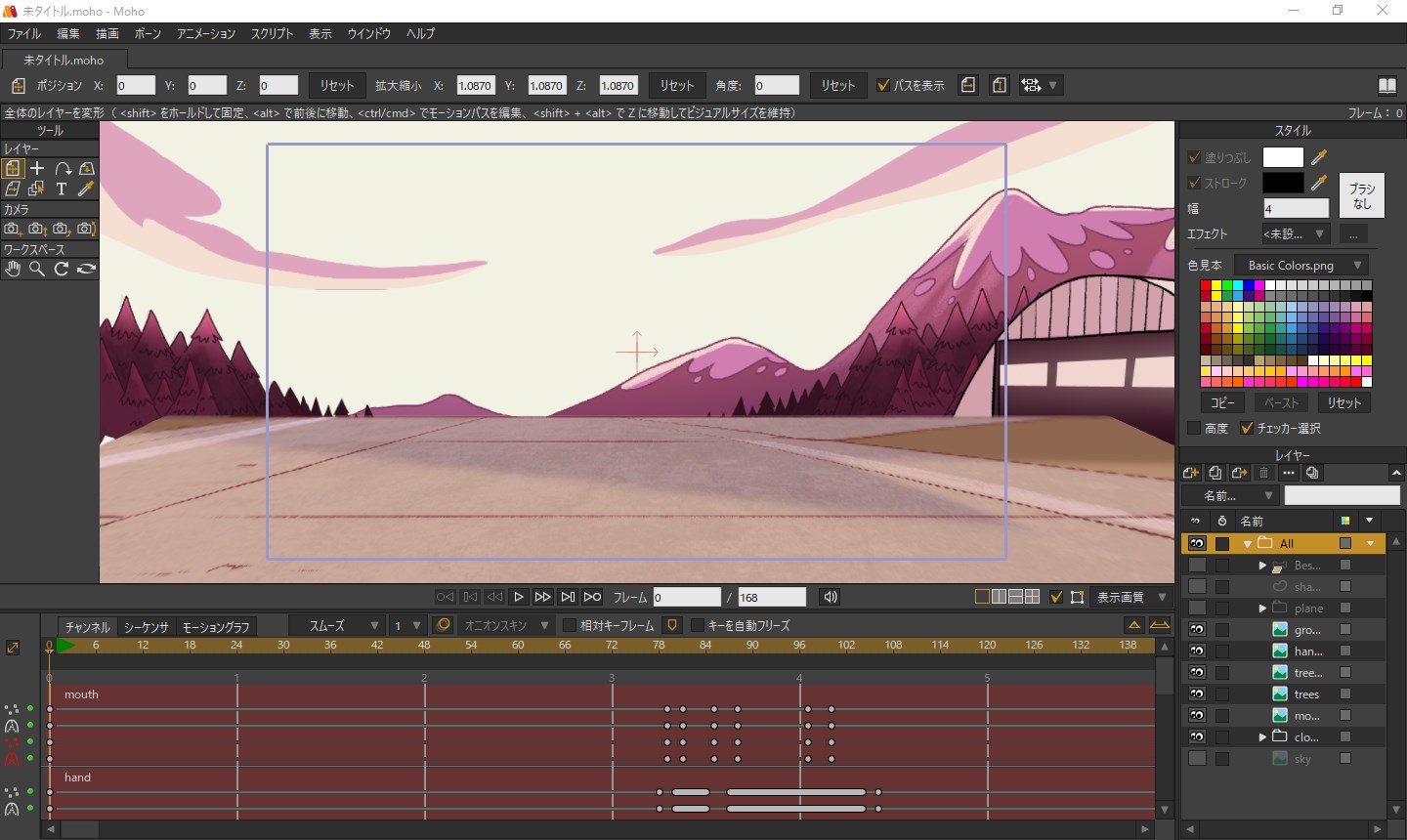
Task: Select the Zoom Workspace magnifier tool
Action: (x=37, y=269)
